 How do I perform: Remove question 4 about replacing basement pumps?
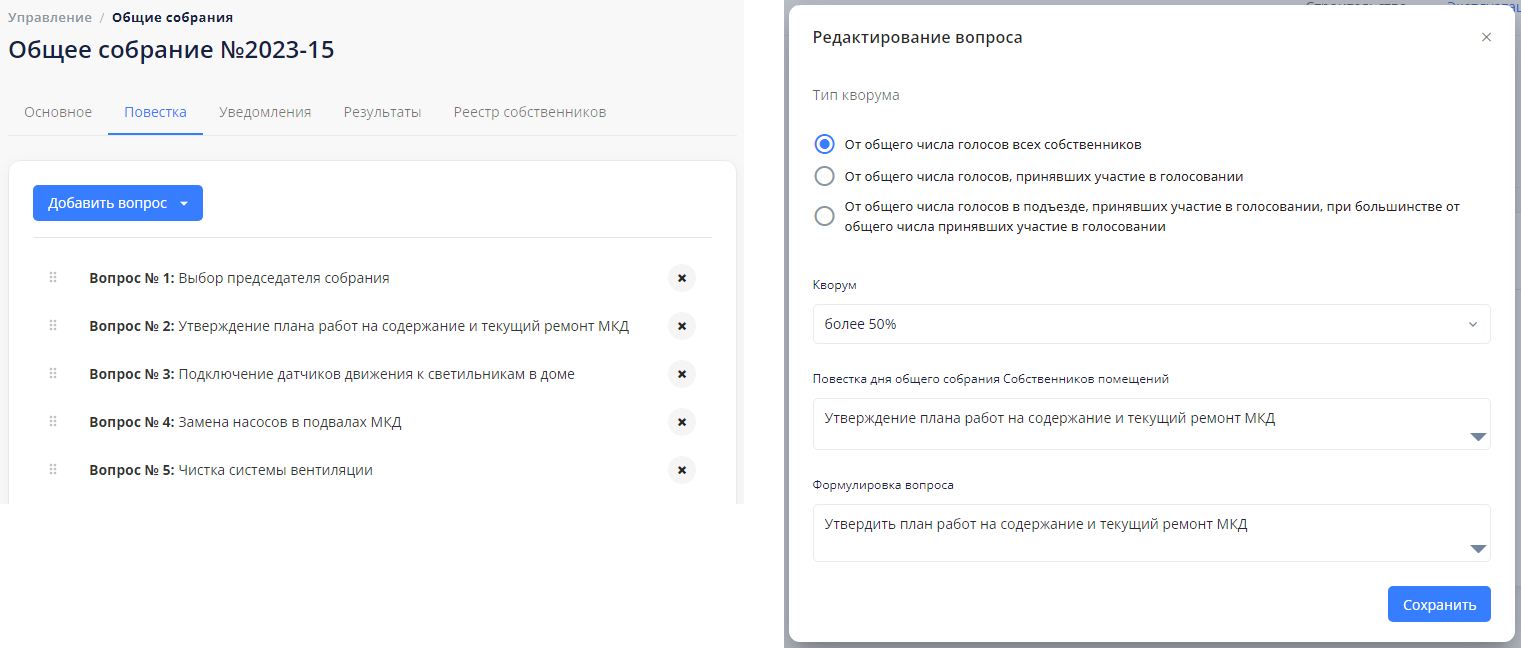point(681,422)
